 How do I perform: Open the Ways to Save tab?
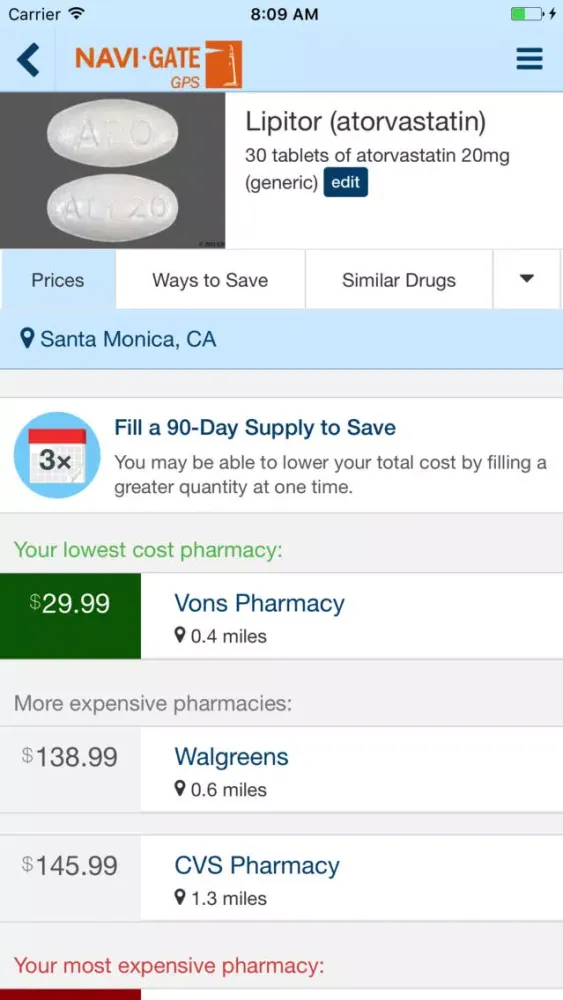point(210,279)
